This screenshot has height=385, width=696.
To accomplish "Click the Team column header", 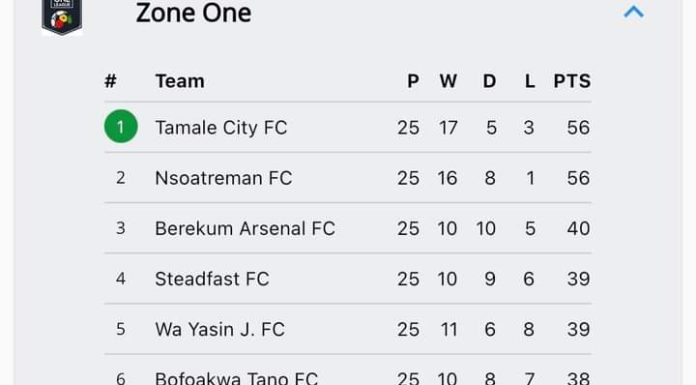I will 180,81.
